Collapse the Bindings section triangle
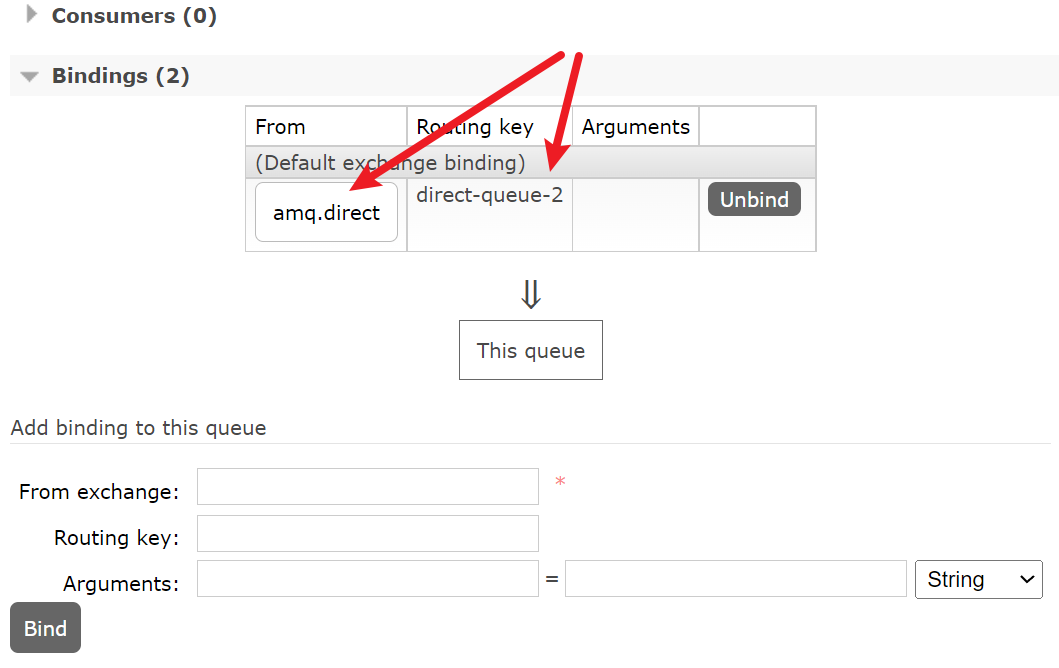This screenshot has height=668, width=1059. (30, 76)
